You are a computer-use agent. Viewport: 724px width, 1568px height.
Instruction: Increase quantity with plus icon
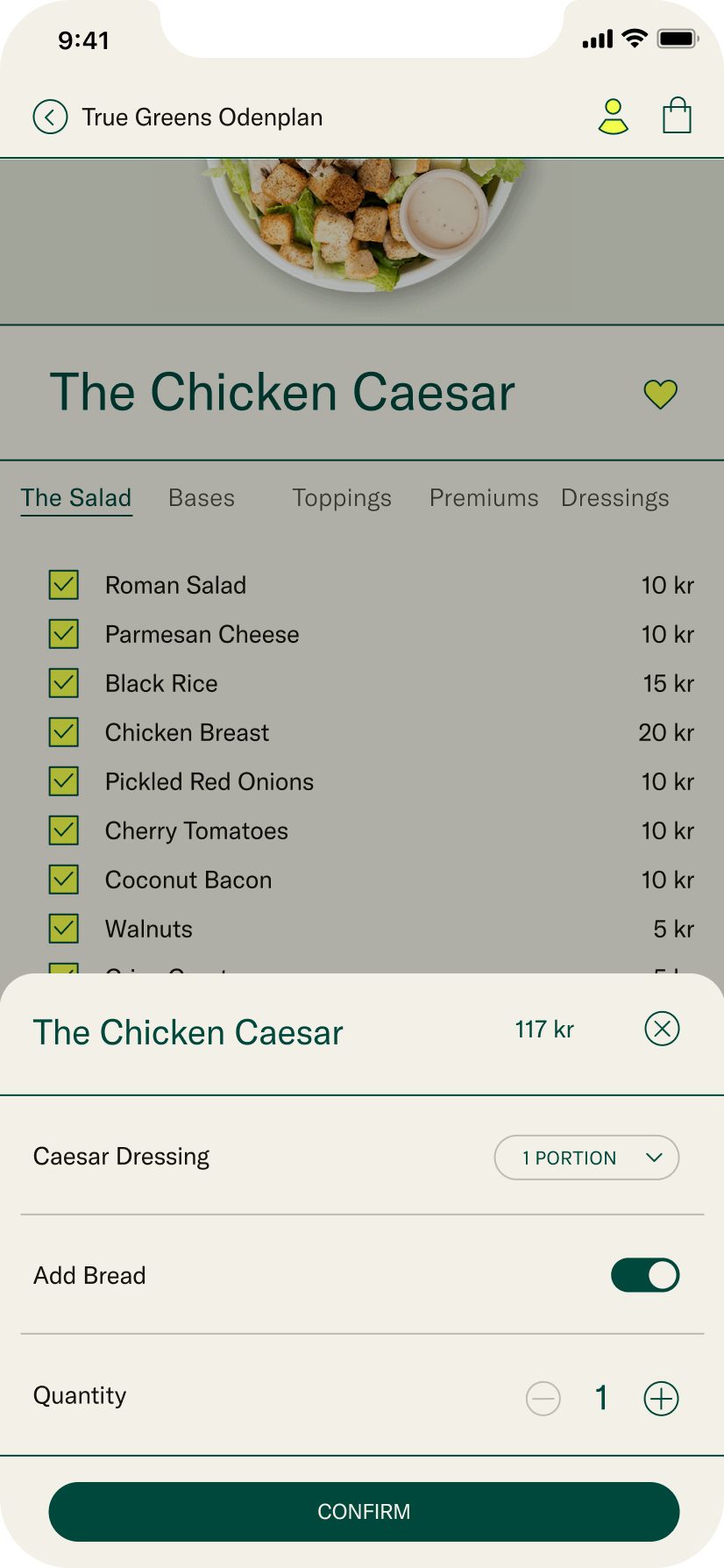point(661,1398)
